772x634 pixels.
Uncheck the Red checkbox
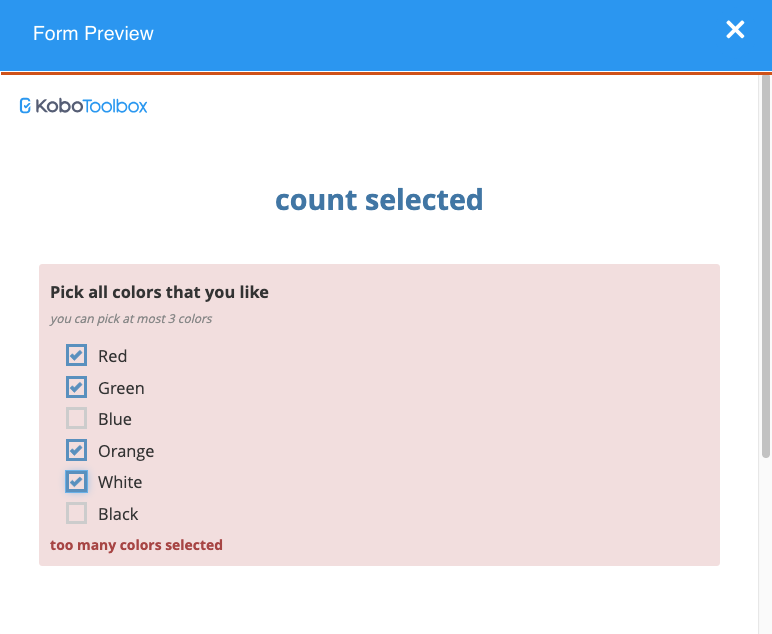click(76, 355)
